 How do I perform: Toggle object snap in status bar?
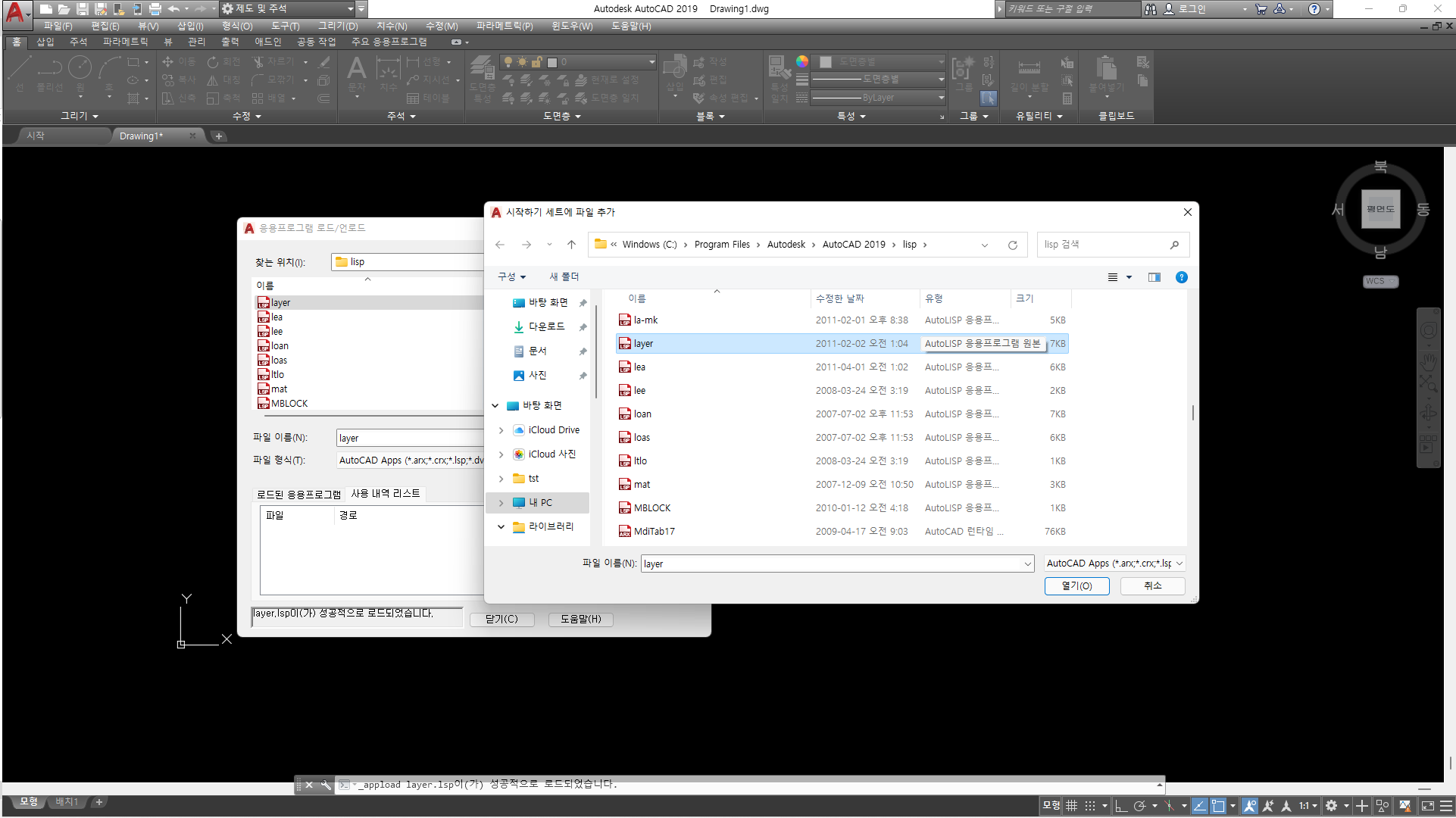coord(1218,806)
